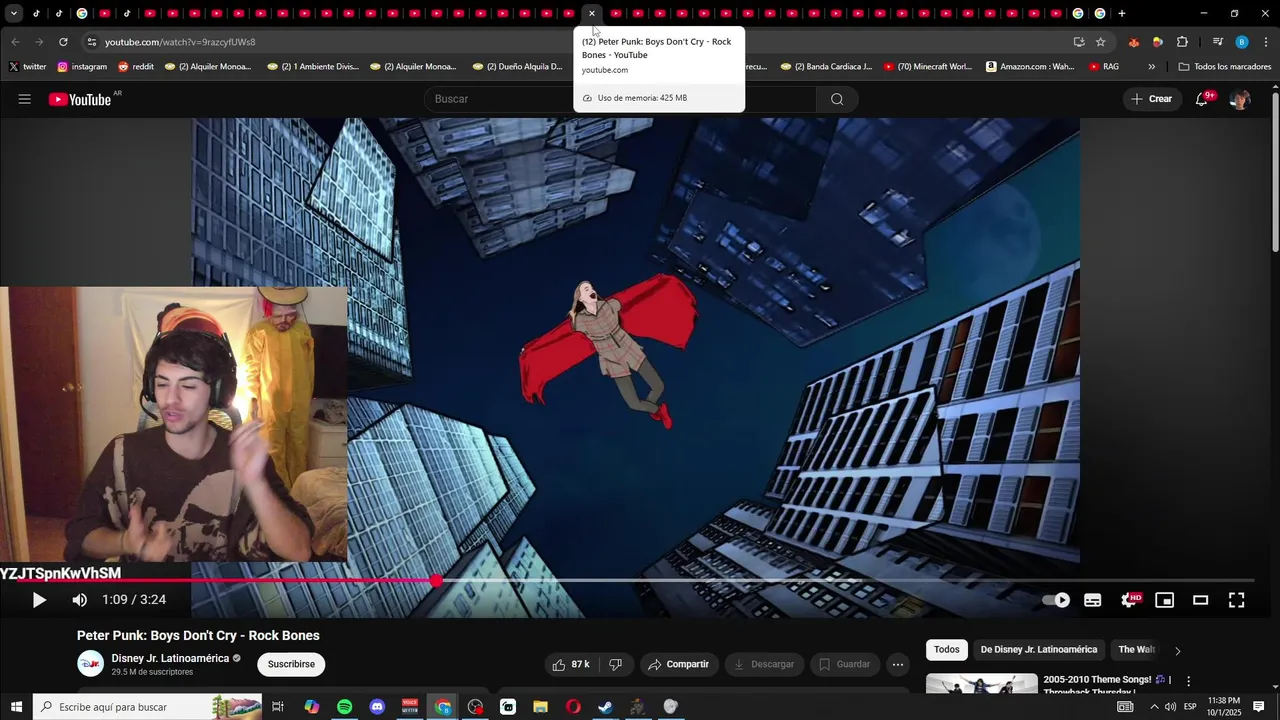Open Spotify from the taskbar
This screenshot has width=1280, height=720.
click(344, 707)
